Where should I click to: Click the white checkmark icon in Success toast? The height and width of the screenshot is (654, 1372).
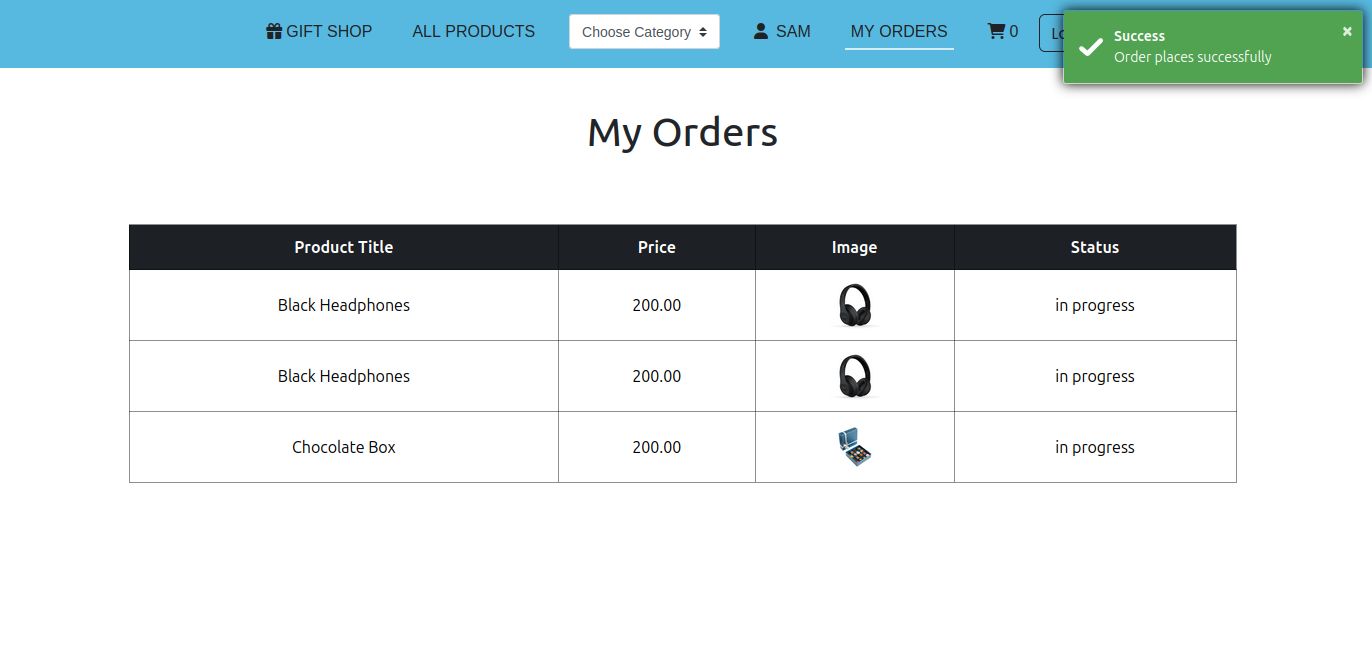point(1090,47)
